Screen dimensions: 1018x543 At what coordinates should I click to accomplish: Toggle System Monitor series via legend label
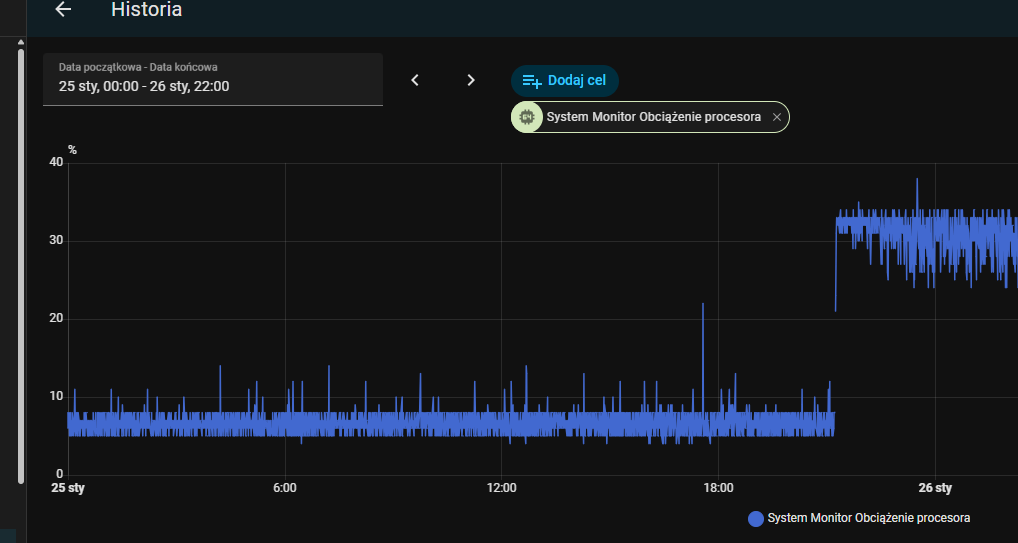[x=868, y=518]
